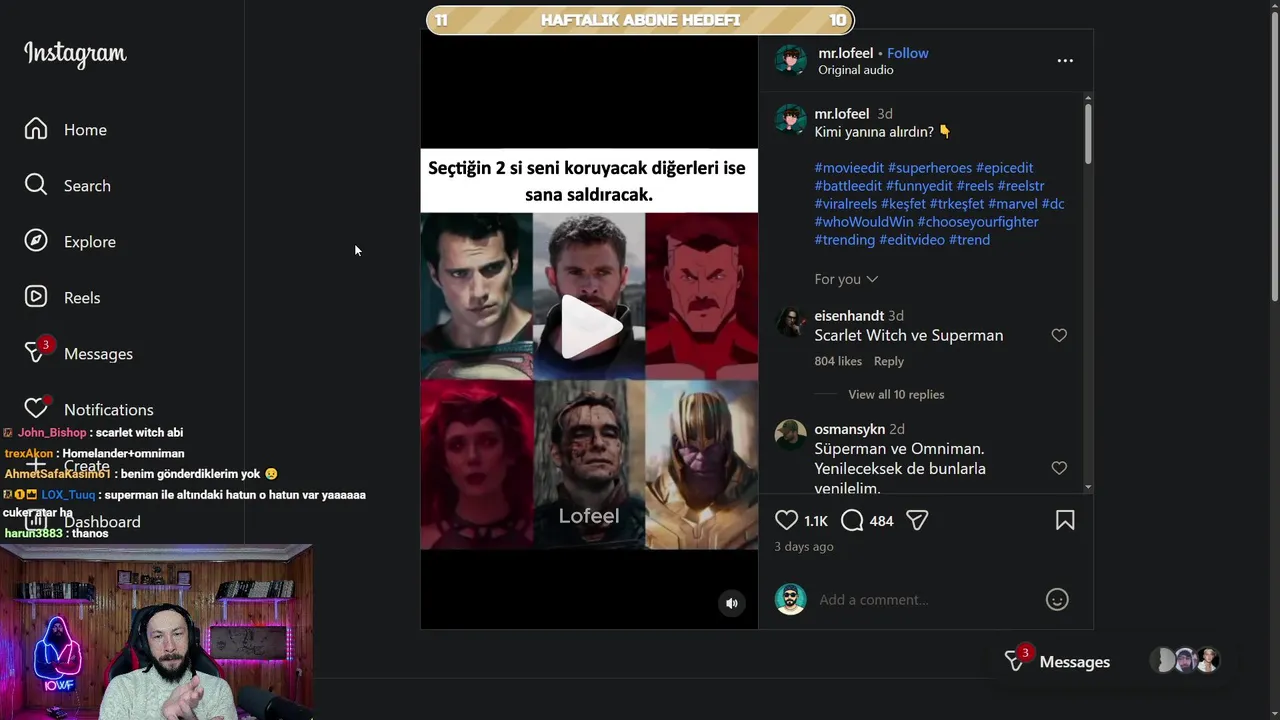This screenshot has height=720, width=1280.
Task: Toggle the reel's sound speaker icon
Action: 732,603
